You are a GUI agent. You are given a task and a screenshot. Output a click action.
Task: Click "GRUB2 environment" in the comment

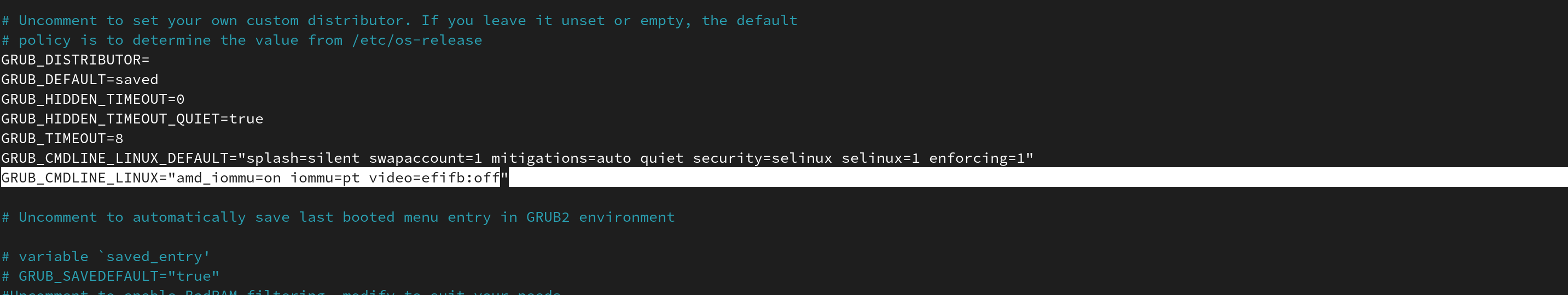[600, 217]
